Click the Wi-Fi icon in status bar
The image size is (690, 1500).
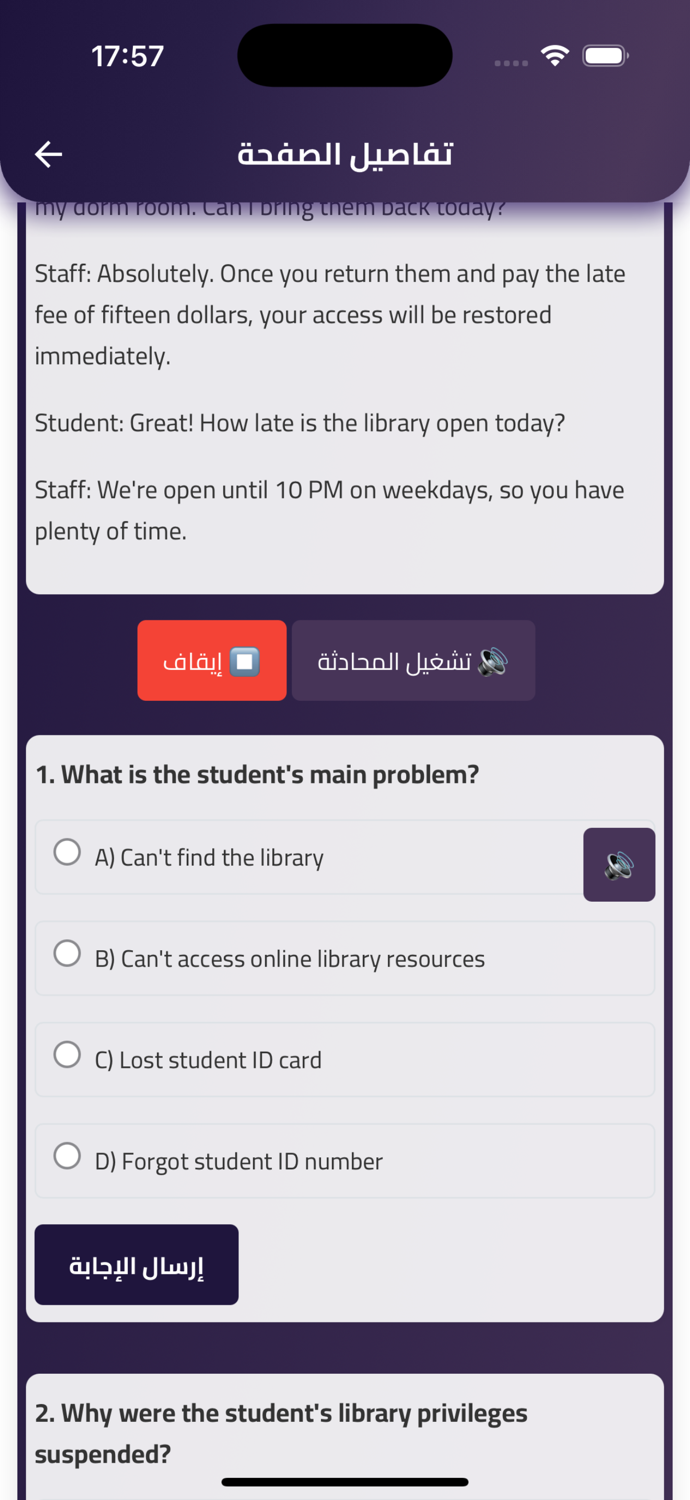point(555,56)
